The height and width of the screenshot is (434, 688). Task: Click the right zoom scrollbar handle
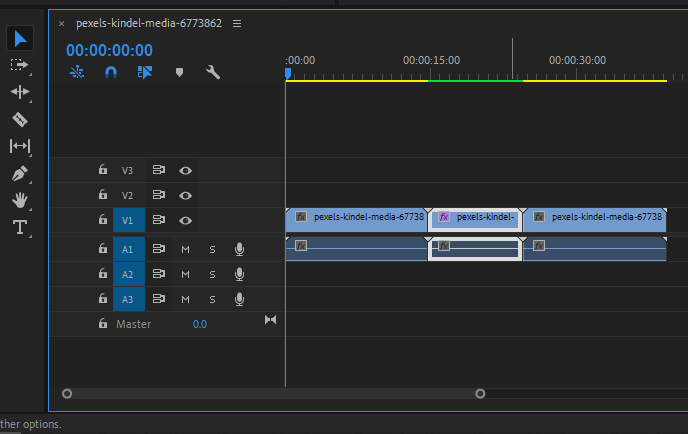(x=480, y=394)
